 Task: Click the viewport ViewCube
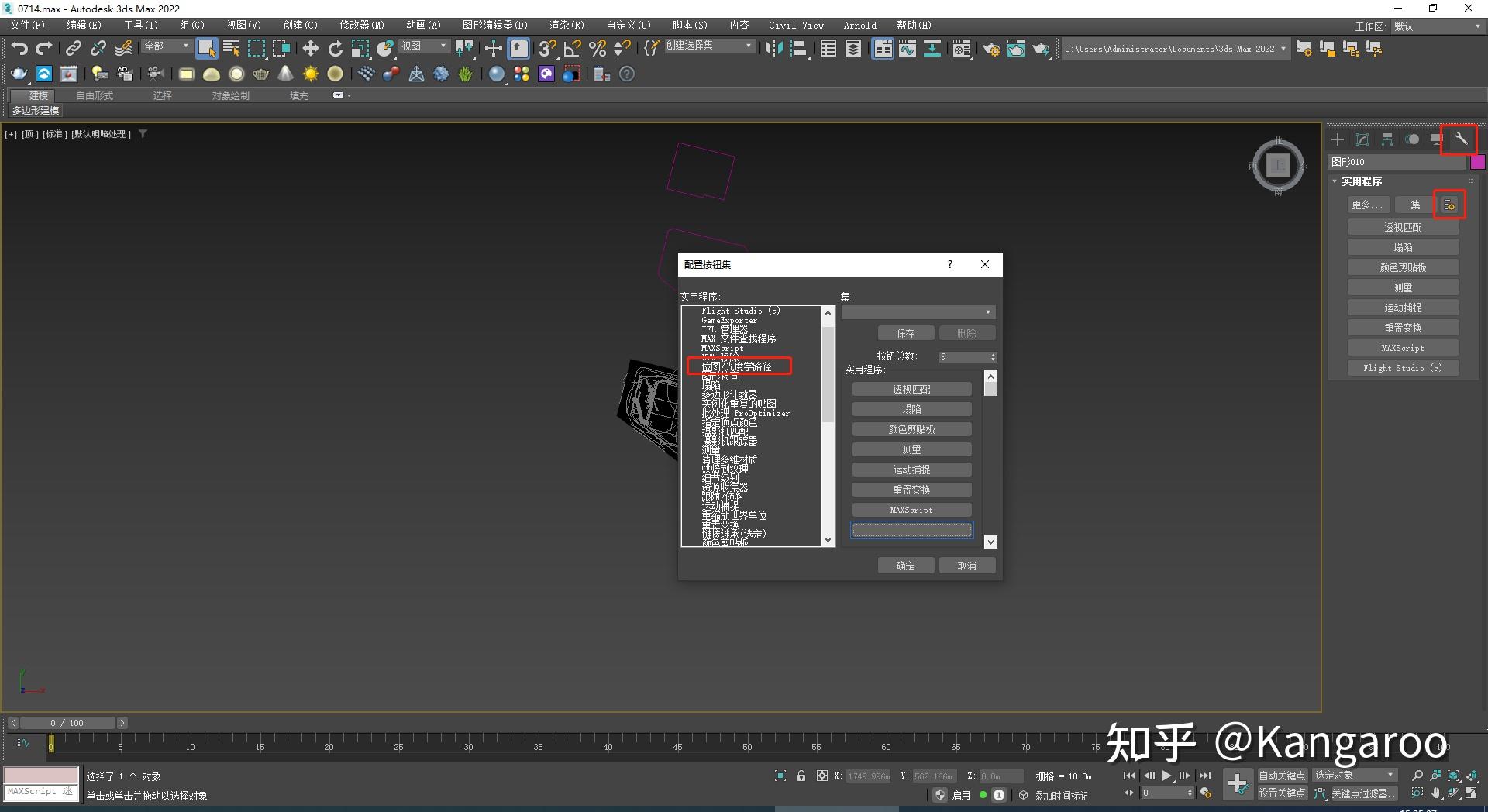pos(1278,164)
